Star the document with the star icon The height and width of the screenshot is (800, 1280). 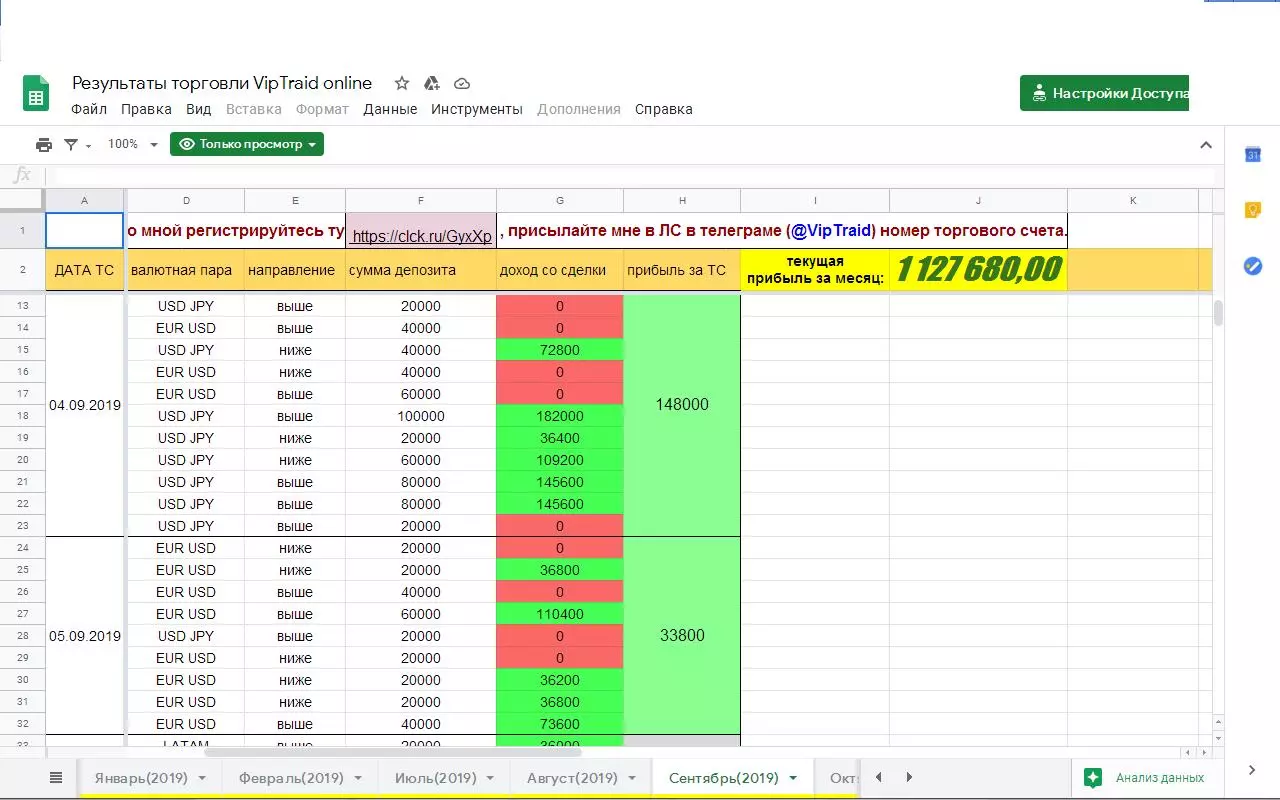402,84
